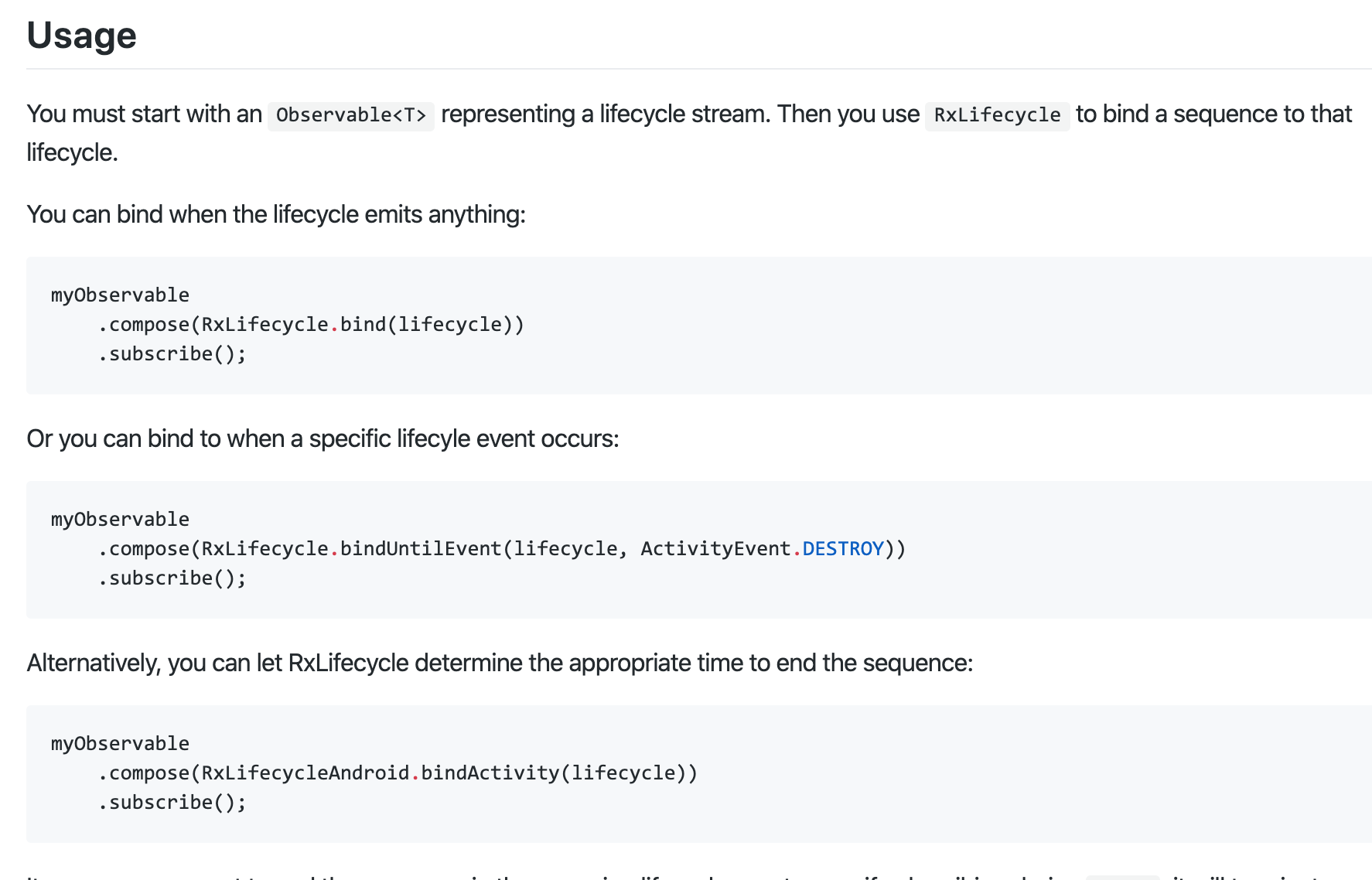Screen dimensions: 1372x880
Task: Click myObservable in the third code block
Action: point(120,744)
